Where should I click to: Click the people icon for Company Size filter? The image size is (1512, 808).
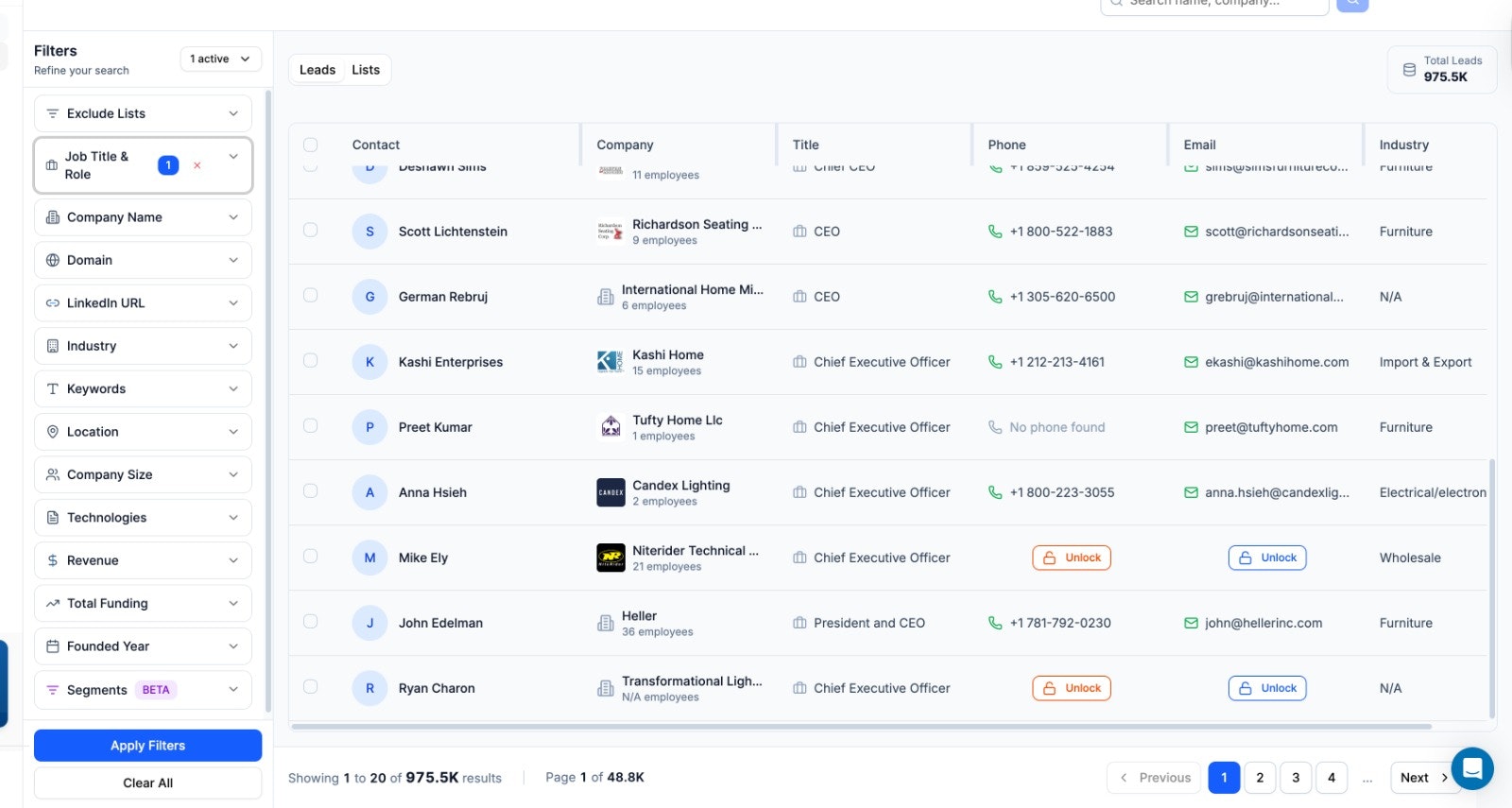click(53, 474)
